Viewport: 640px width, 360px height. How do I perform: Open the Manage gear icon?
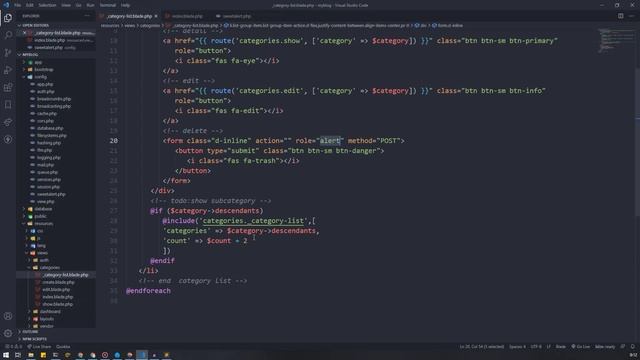click(x=8, y=333)
